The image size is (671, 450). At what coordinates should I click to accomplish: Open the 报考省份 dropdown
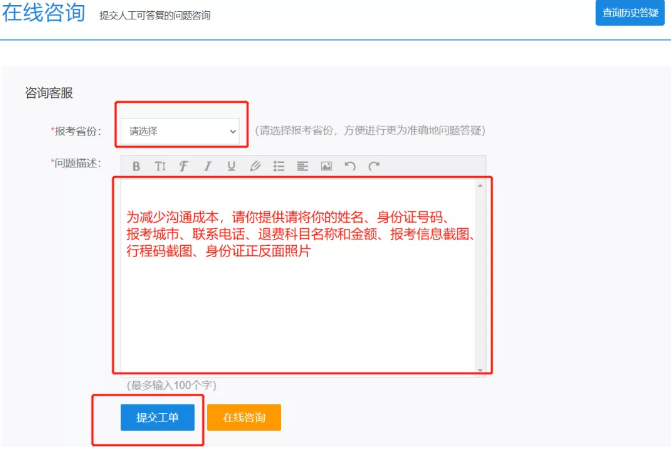tap(180, 131)
